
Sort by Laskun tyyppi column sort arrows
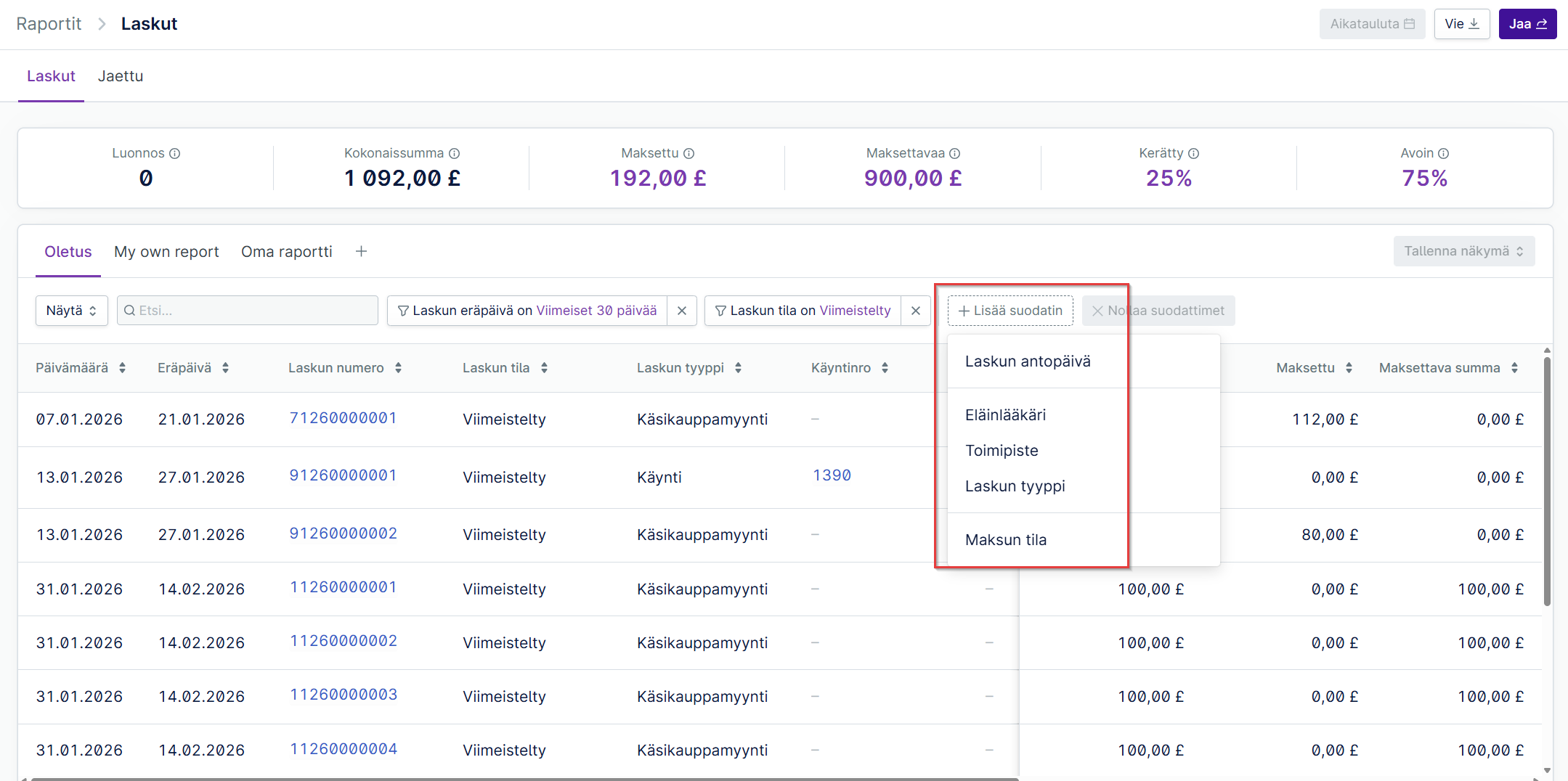(x=739, y=368)
